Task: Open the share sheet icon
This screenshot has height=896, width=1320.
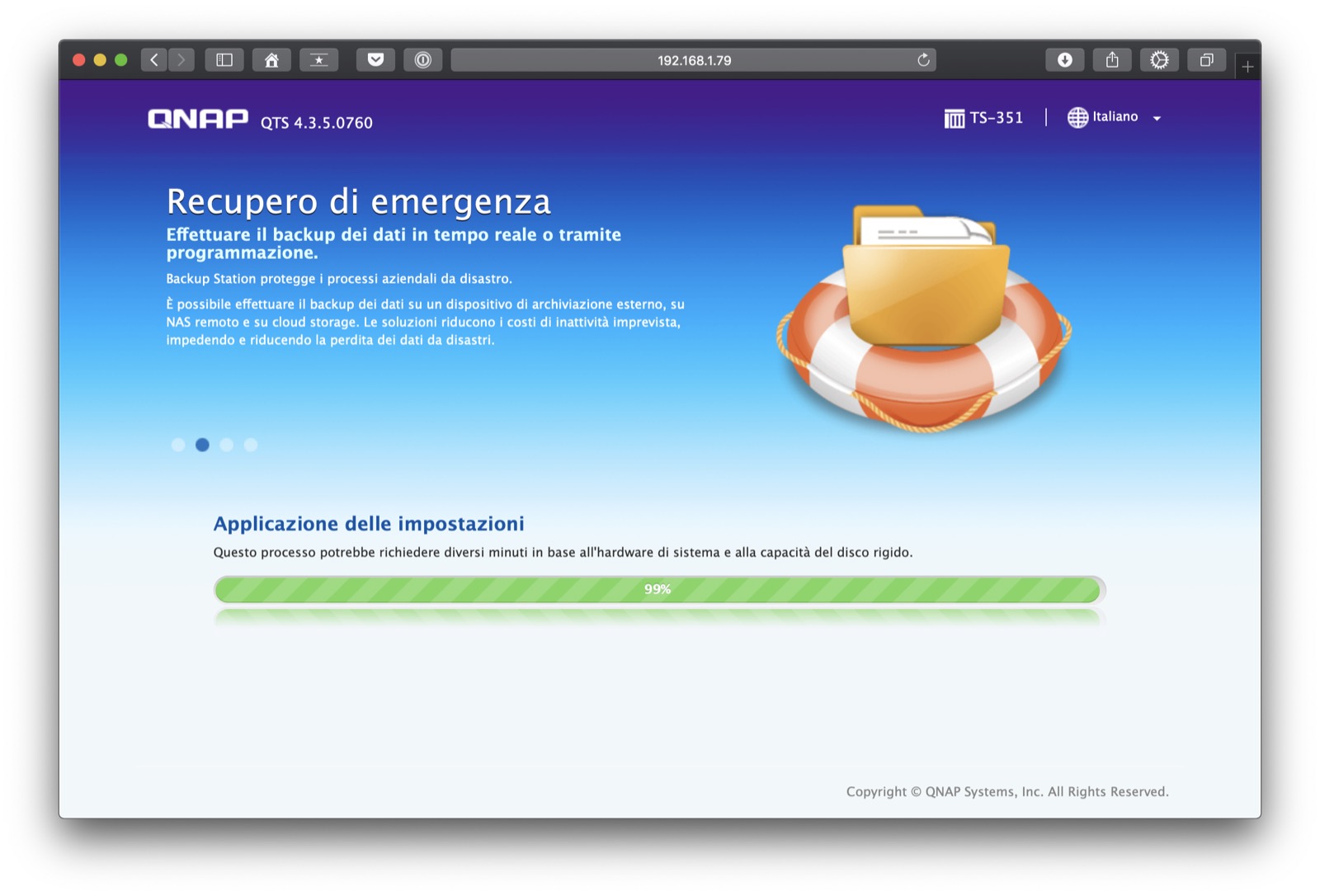Action: click(1112, 59)
